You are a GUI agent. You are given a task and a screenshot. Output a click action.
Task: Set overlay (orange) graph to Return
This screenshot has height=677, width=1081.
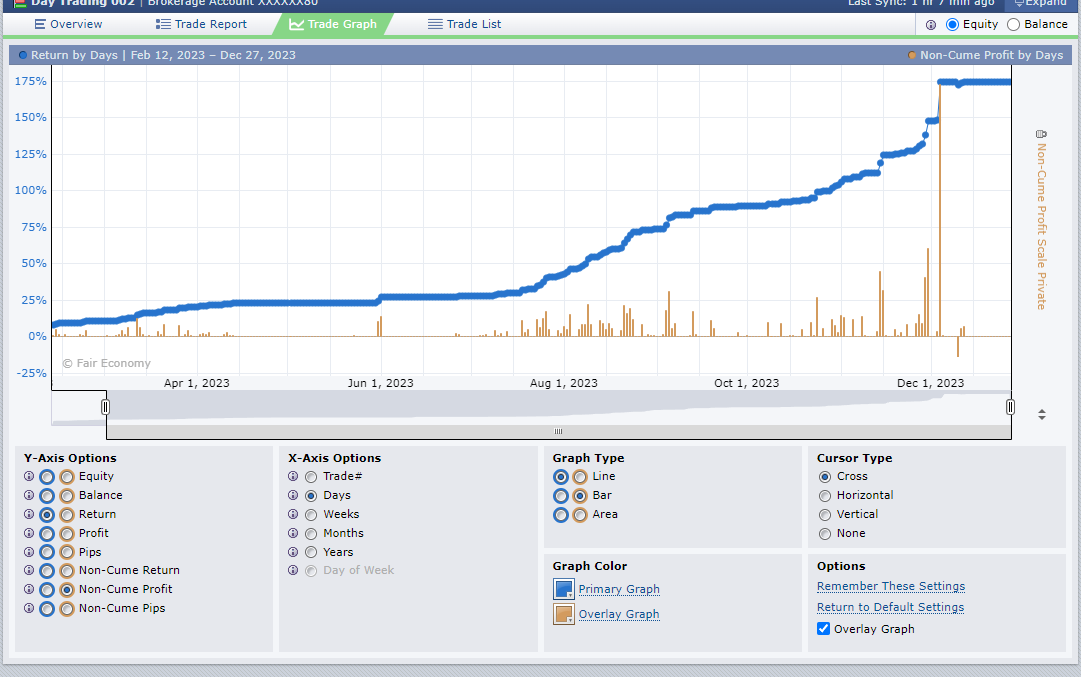click(x=67, y=514)
